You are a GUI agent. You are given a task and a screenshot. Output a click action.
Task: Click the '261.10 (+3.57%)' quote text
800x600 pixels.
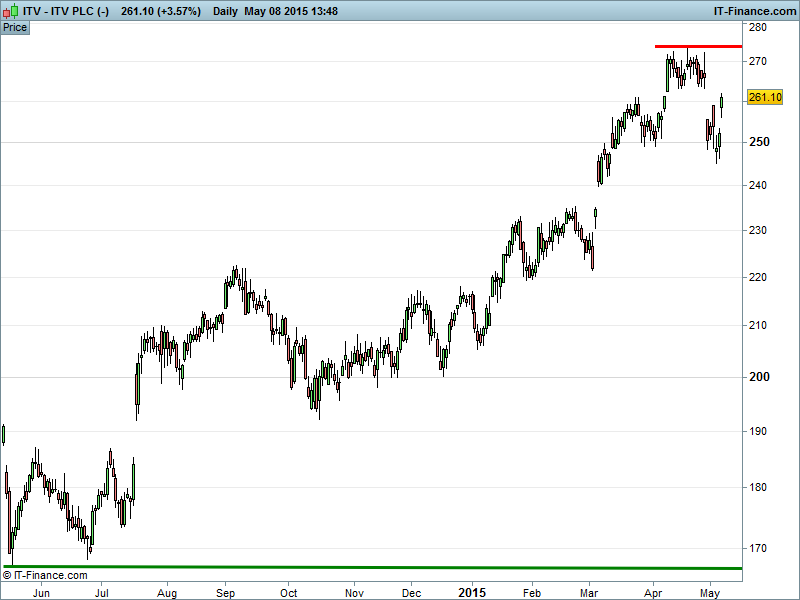click(161, 11)
